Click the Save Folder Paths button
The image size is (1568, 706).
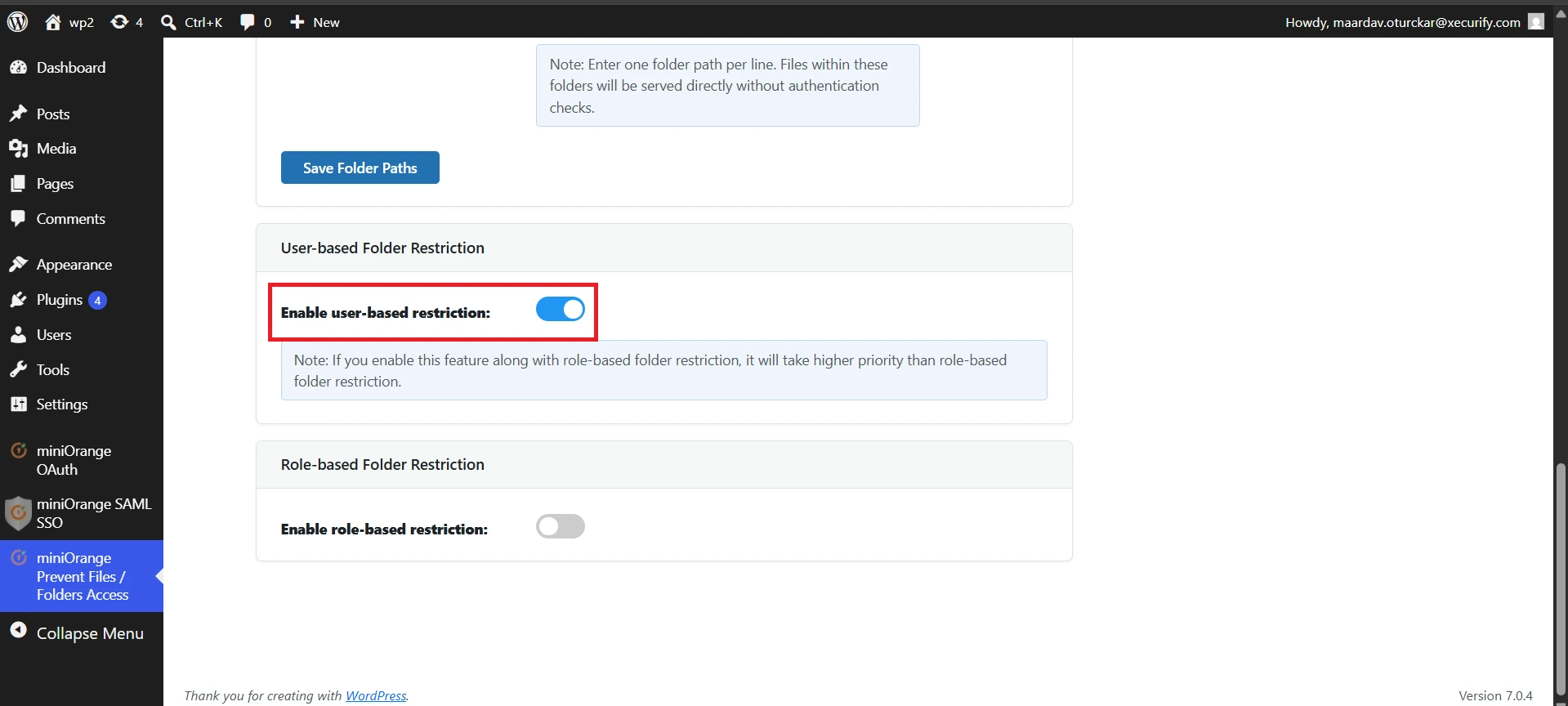point(360,168)
